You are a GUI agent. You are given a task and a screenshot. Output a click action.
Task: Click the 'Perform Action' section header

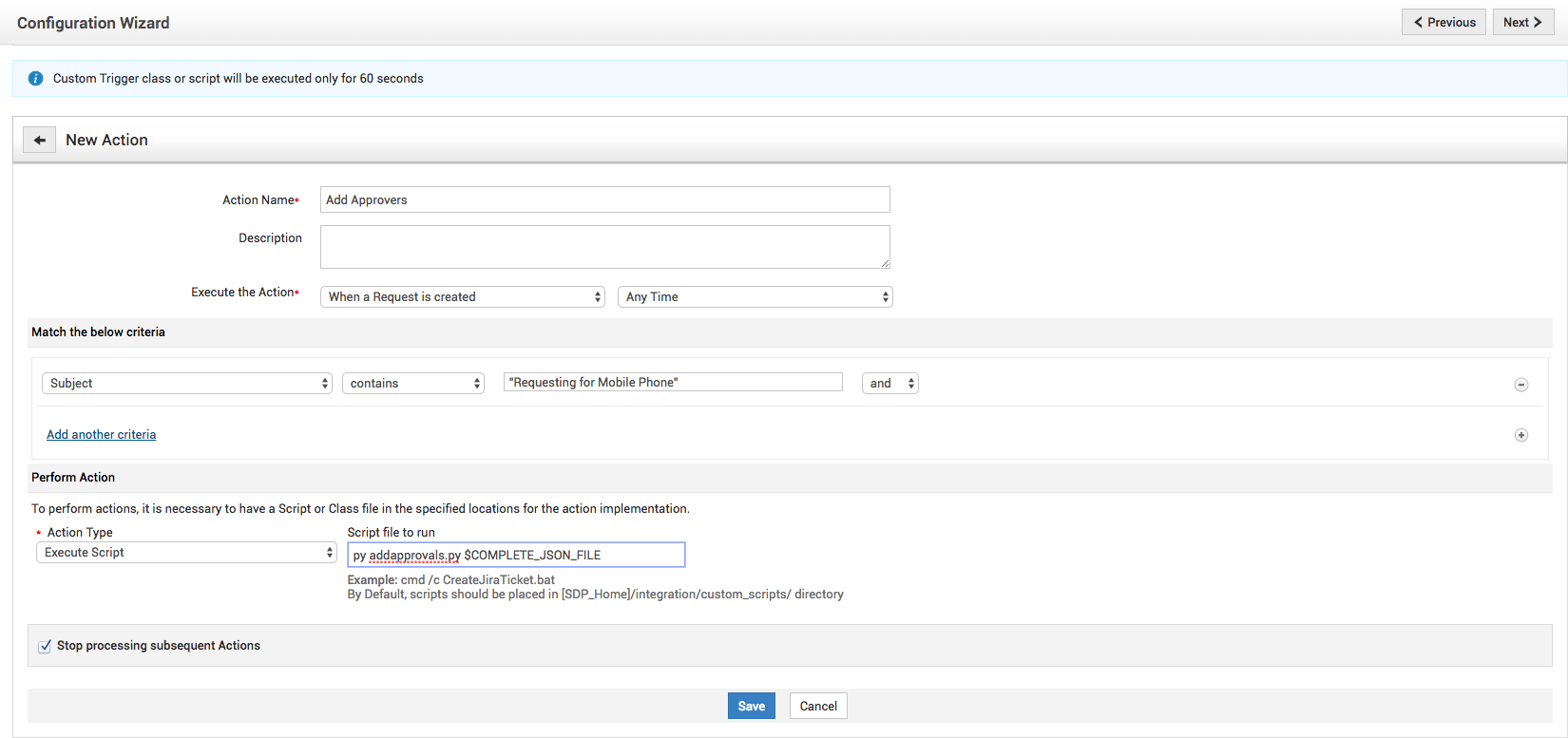(x=73, y=478)
